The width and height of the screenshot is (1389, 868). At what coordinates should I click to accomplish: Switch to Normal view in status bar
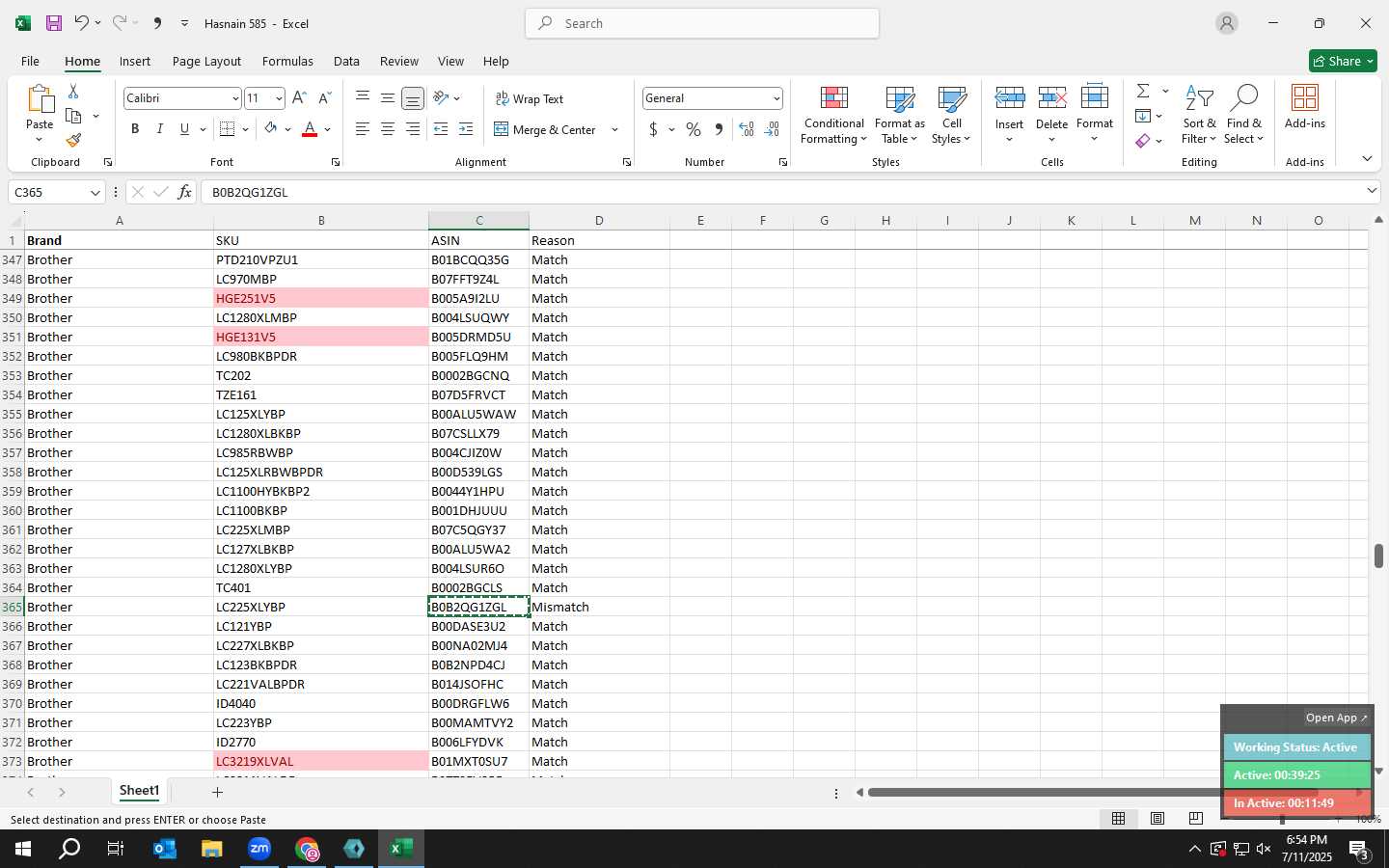[1119, 819]
